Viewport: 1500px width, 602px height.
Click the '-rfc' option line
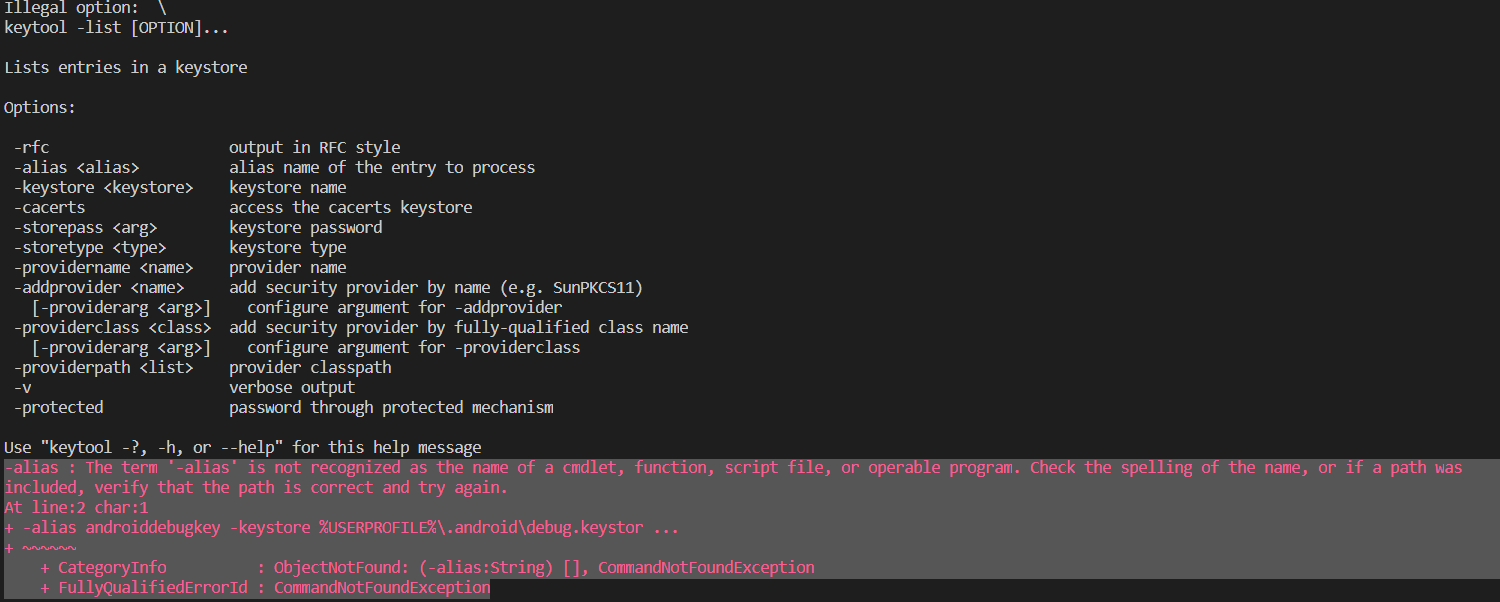(x=31, y=148)
